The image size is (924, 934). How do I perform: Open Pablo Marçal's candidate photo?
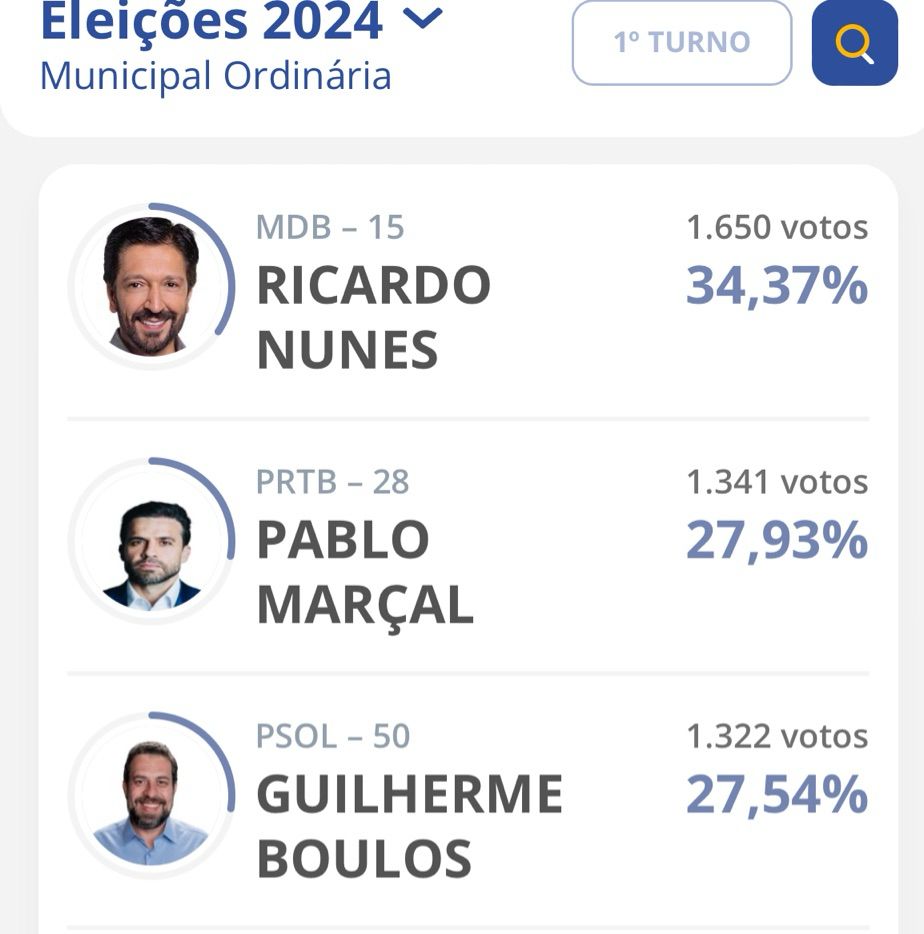click(151, 542)
